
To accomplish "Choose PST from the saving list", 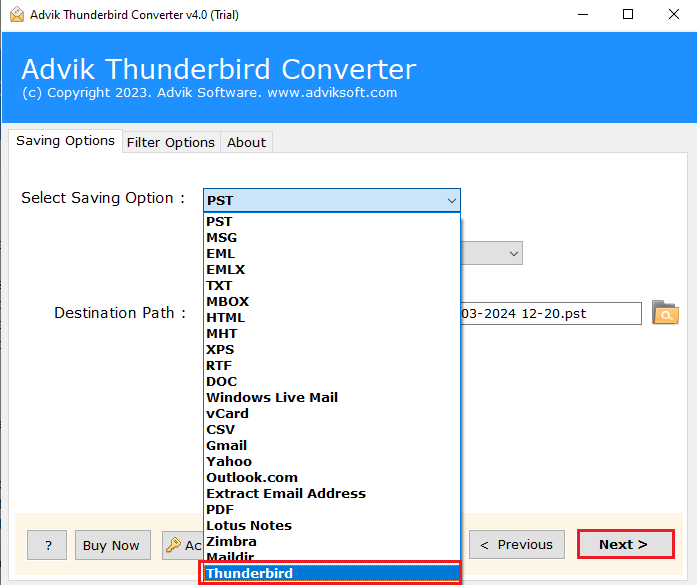I will point(332,221).
